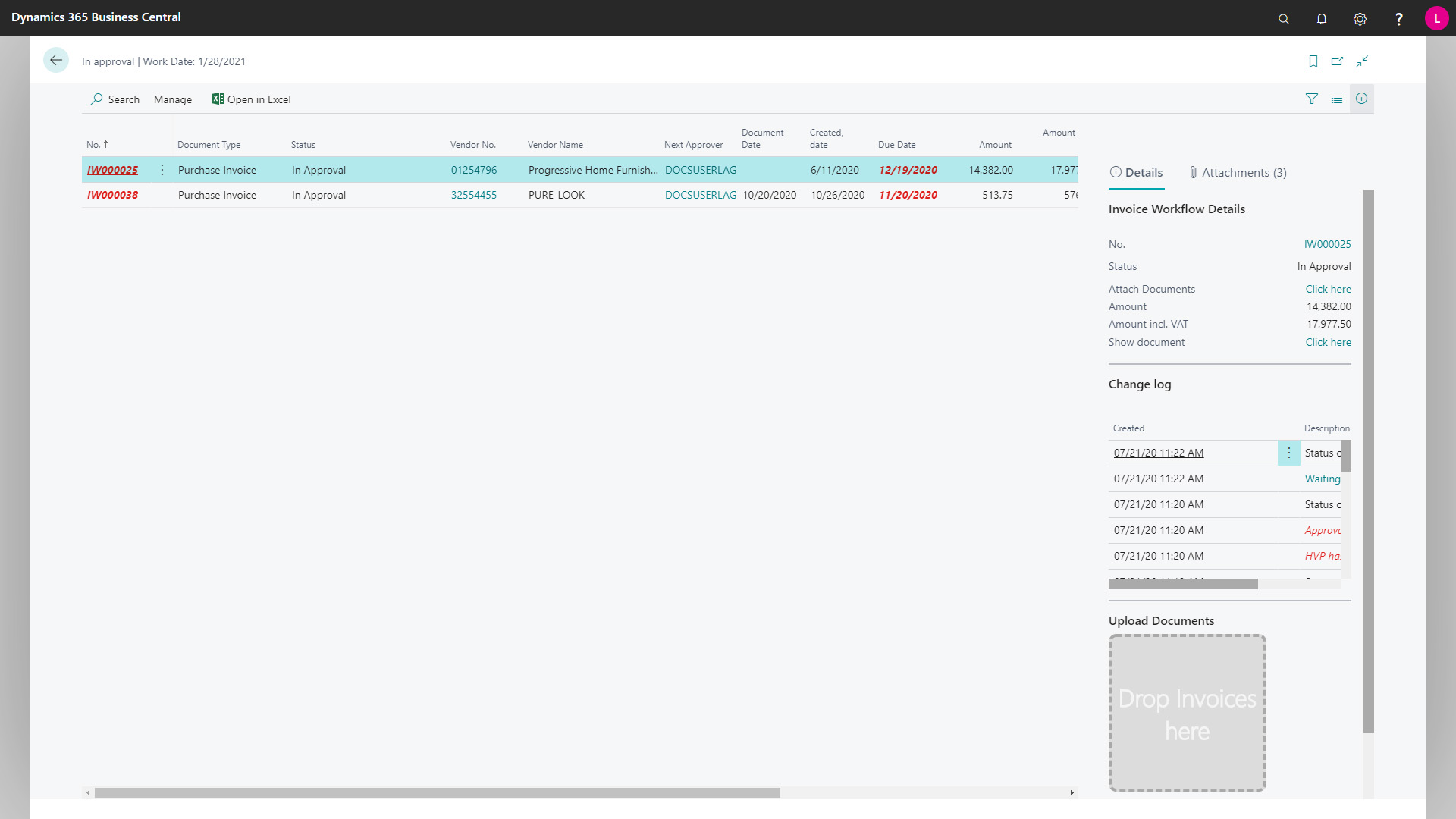The image size is (1456, 819).
Task: Click the back arrow button
Action: pyautogui.click(x=55, y=61)
